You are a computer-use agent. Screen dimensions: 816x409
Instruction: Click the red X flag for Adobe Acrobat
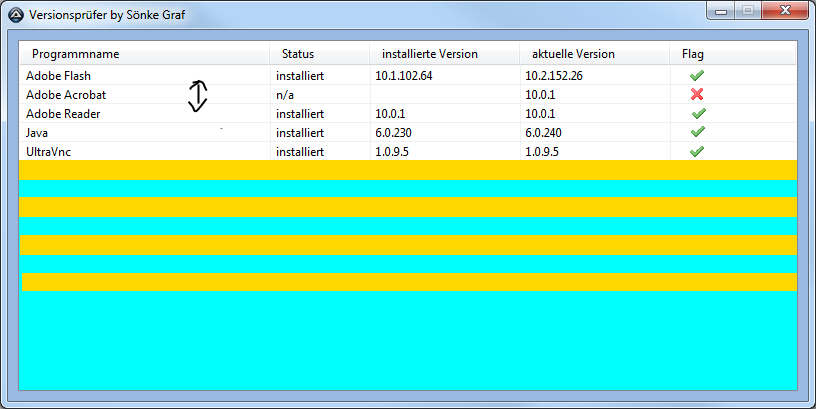pos(697,94)
